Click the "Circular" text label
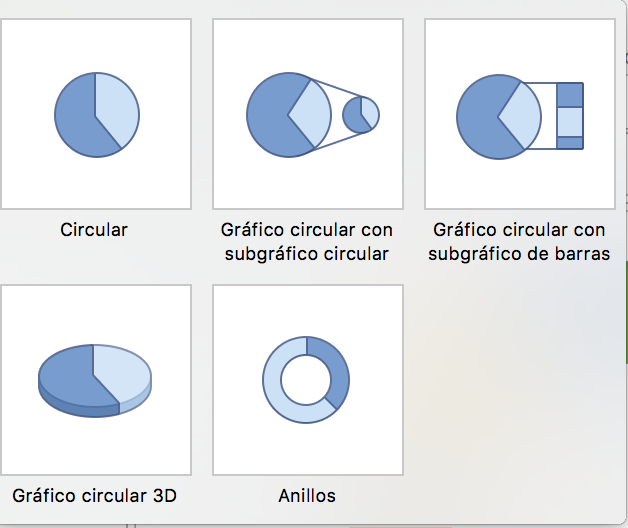Image resolution: width=628 pixels, height=528 pixels. (94, 230)
